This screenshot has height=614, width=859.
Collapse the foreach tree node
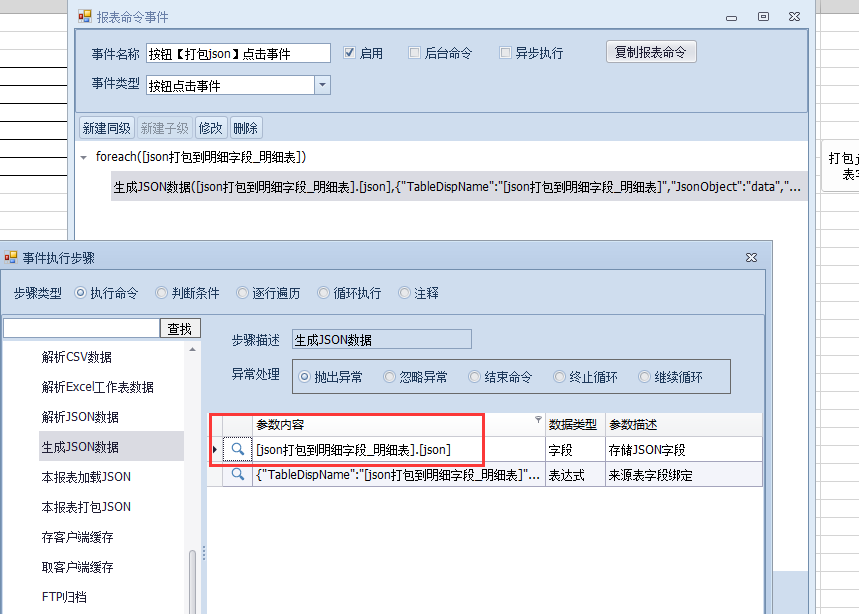(x=84, y=157)
